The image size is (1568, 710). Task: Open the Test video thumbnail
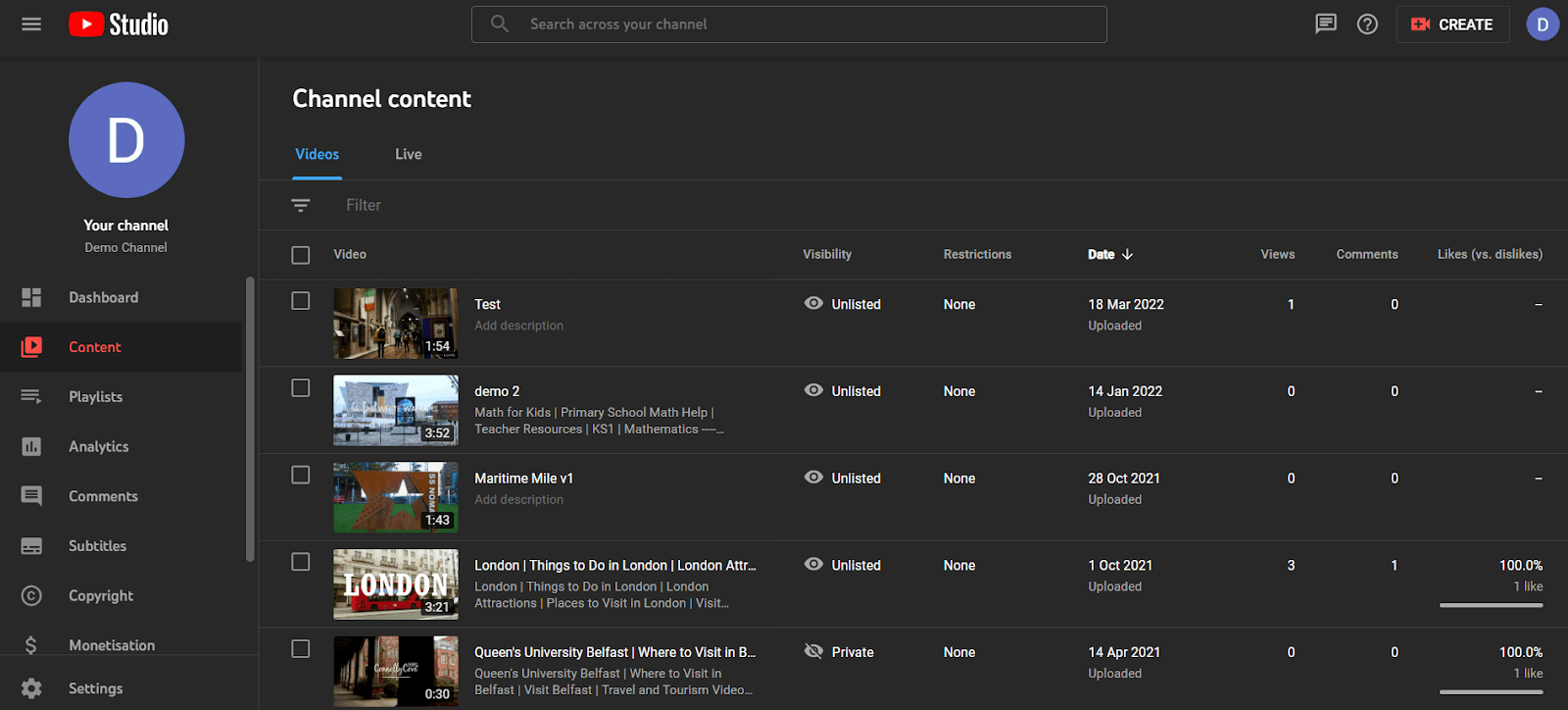396,324
